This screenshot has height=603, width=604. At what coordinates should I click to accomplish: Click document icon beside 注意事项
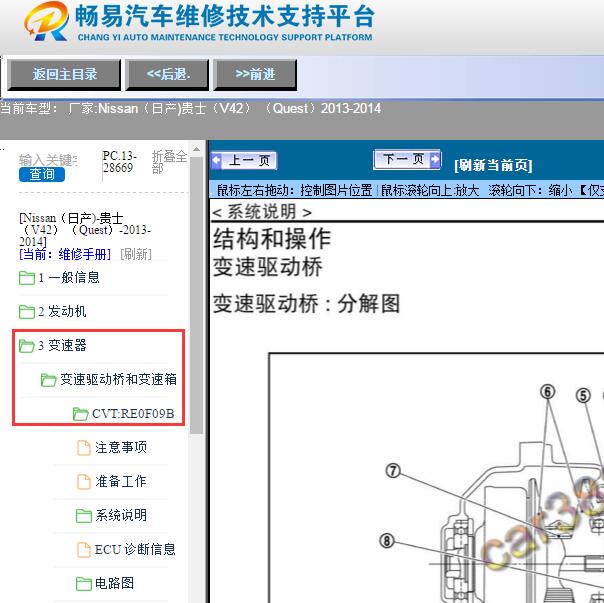[x=84, y=448]
